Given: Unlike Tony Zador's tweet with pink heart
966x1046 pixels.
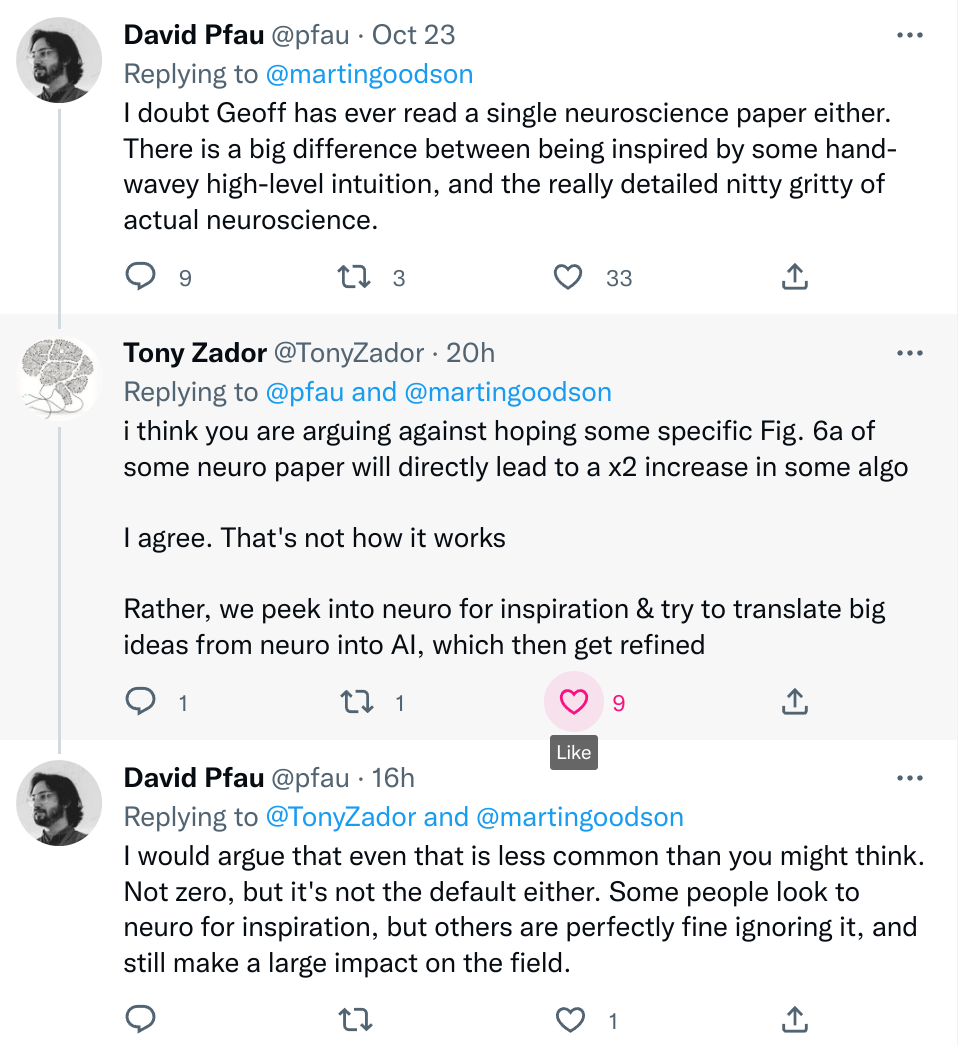Looking at the screenshot, I should point(574,702).
